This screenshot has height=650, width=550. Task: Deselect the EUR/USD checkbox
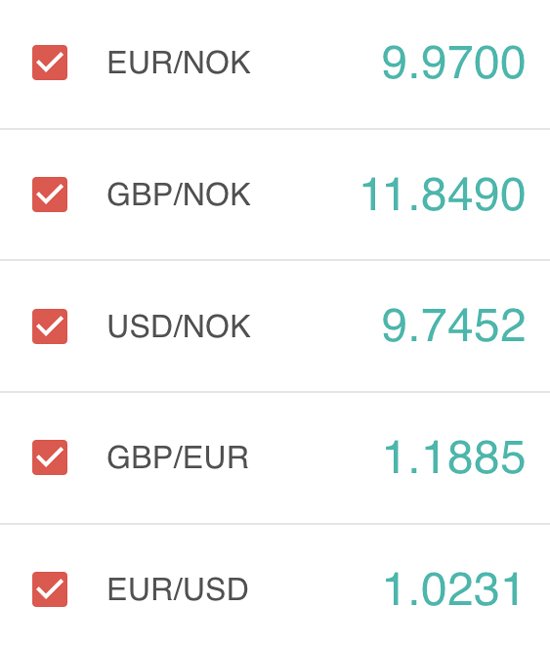pyautogui.click(x=50, y=589)
